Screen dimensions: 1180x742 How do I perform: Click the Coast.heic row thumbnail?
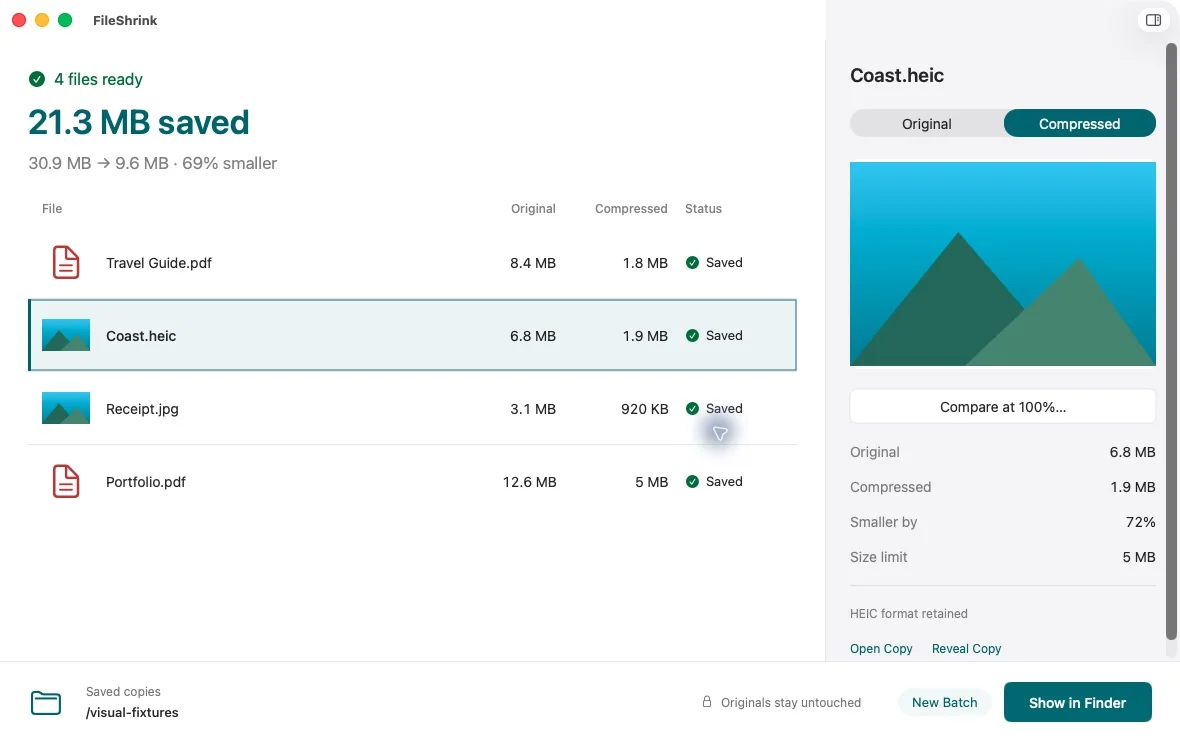coord(66,336)
